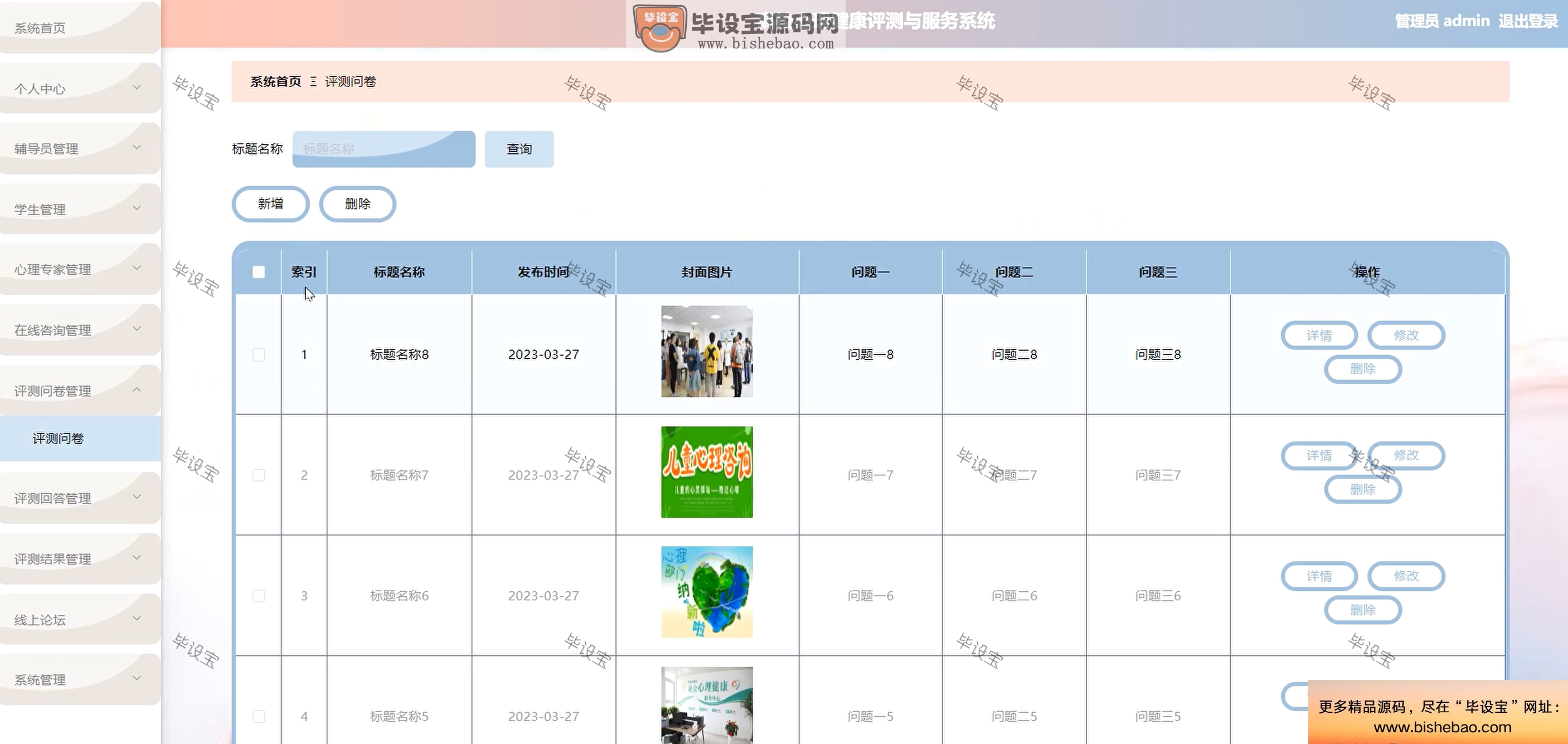Expand the 线上论坛 sidebar menu
1568x744 pixels.
[x=80, y=619]
